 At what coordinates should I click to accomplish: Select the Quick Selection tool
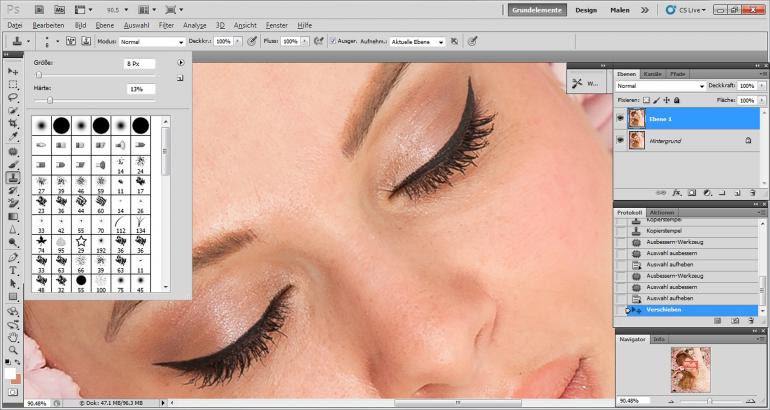click(13, 110)
